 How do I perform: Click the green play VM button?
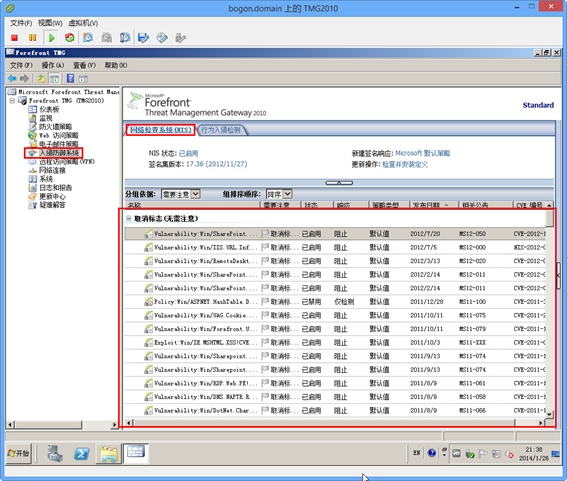click(51, 38)
